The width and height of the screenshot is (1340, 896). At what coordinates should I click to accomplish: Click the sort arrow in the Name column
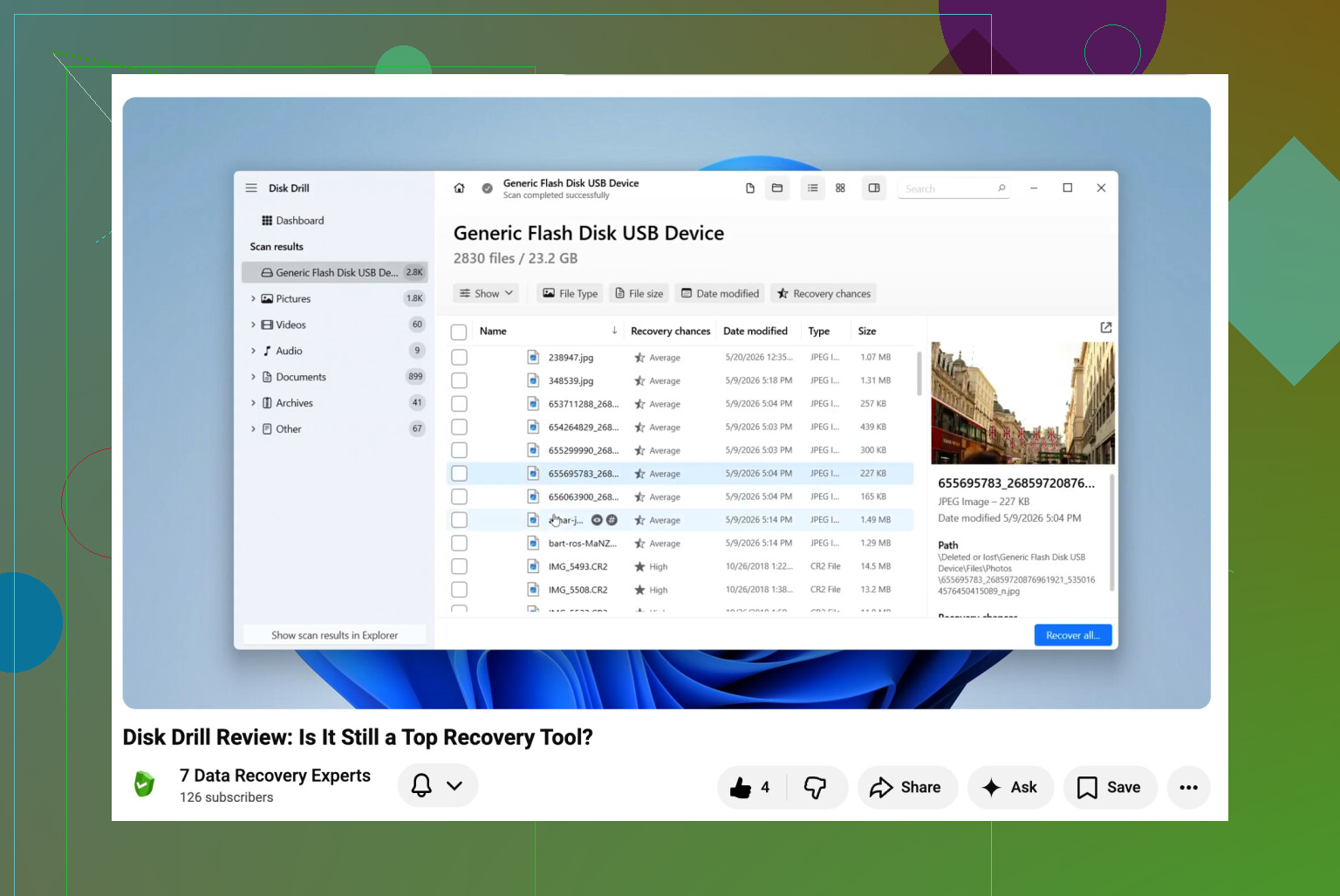tap(614, 331)
